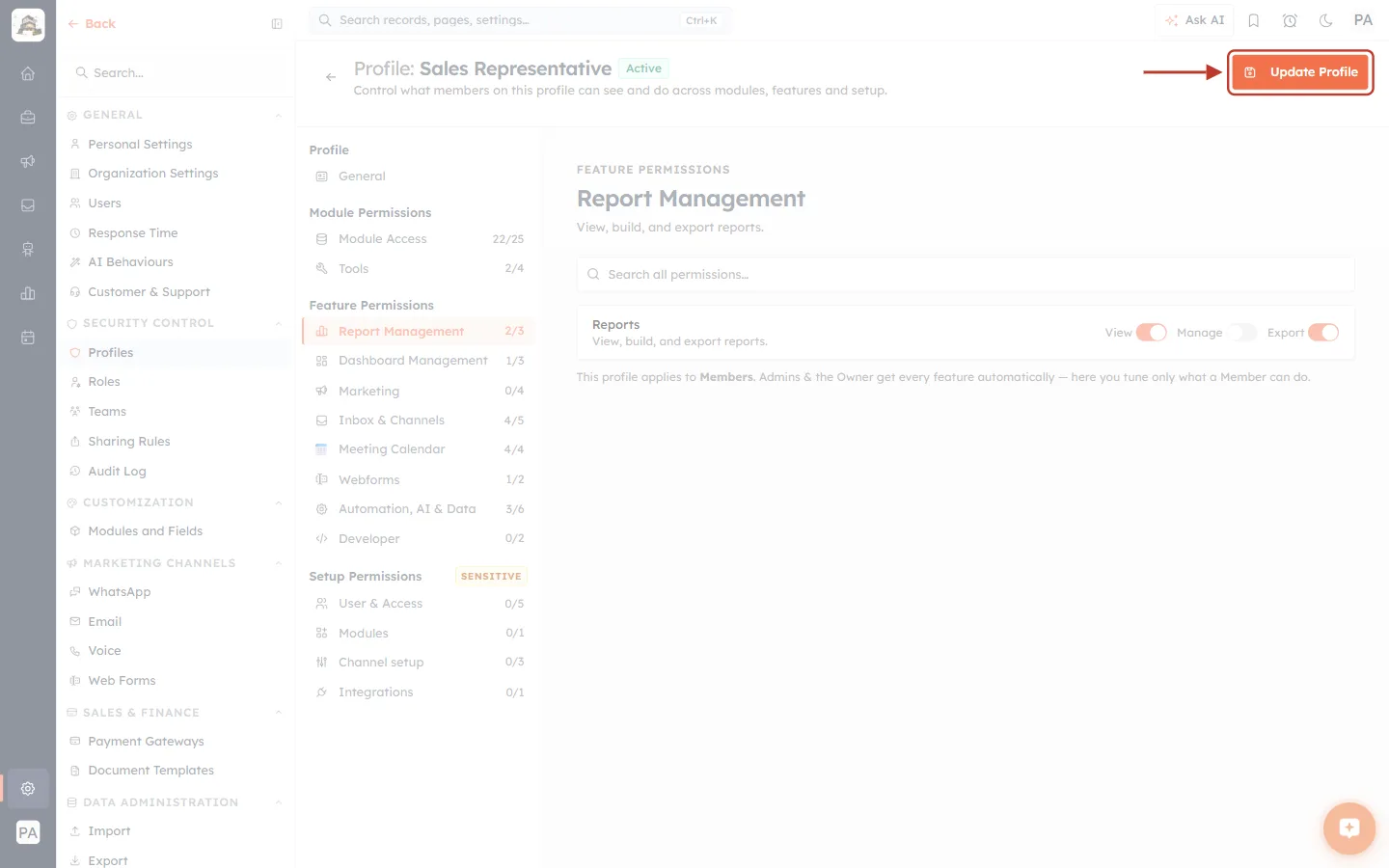The image size is (1389, 868).
Task: Go Back from settings sidebar
Action: tap(92, 24)
